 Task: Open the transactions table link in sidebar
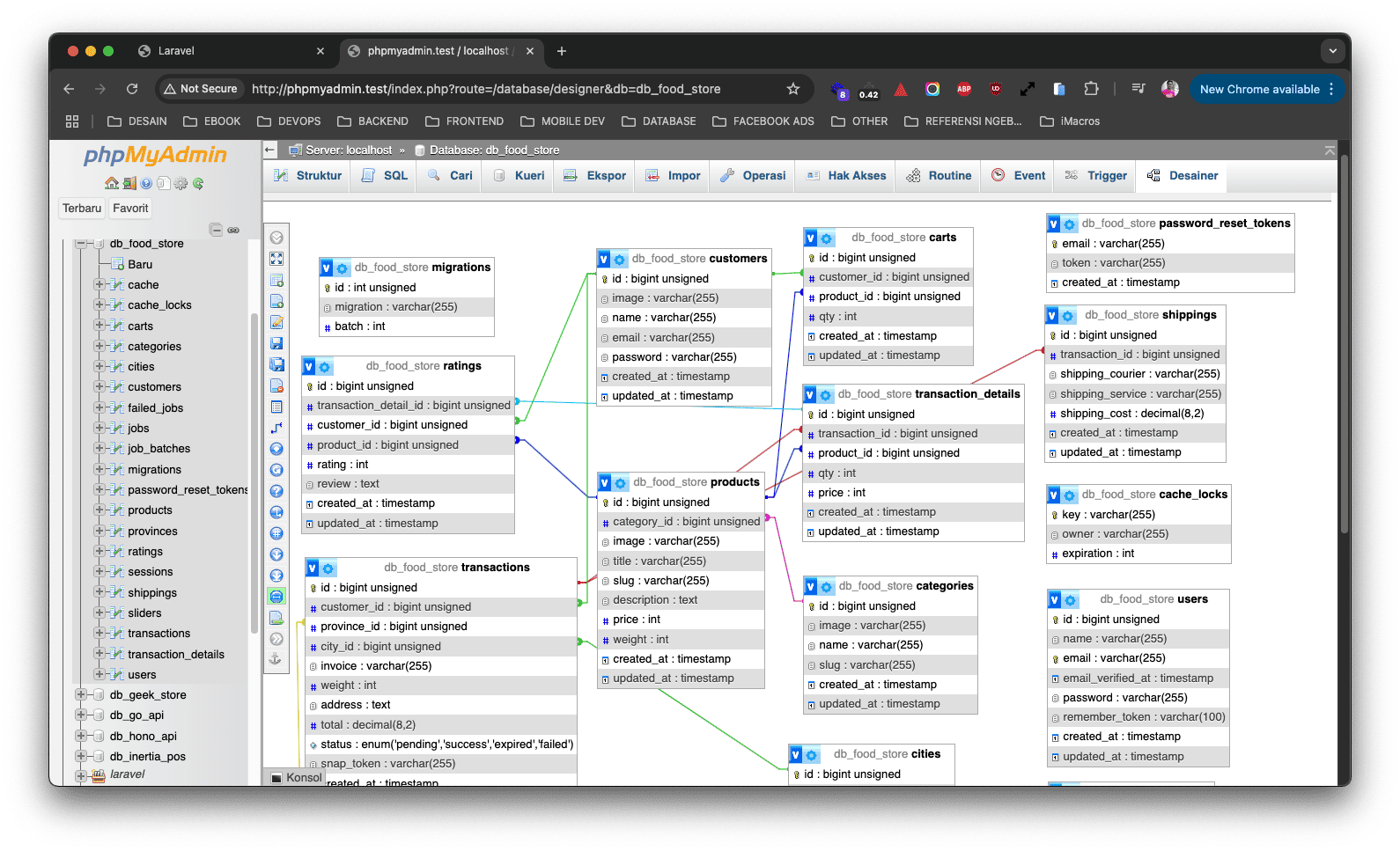coord(158,634)
